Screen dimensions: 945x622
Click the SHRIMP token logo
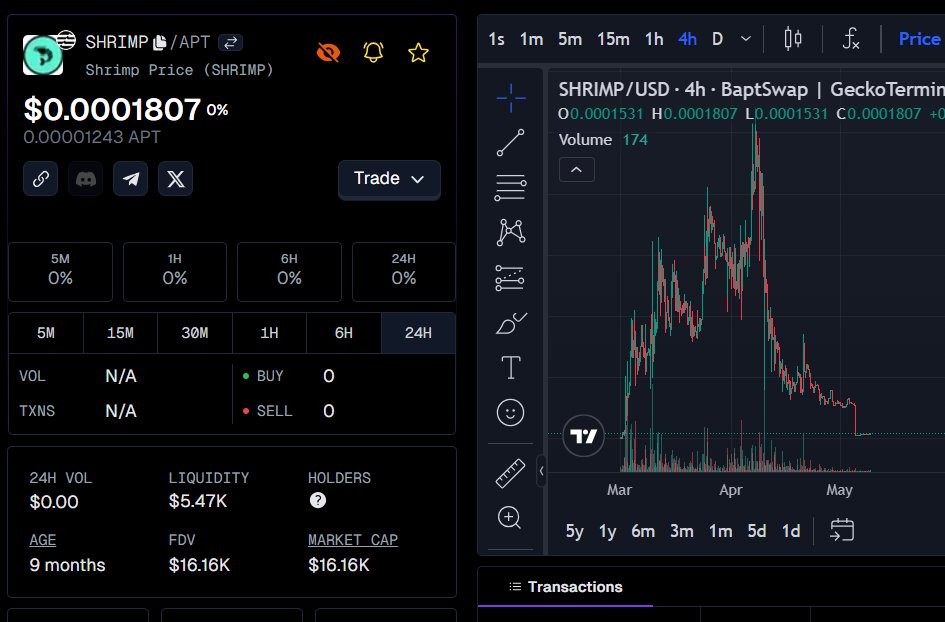tap(43, 55)
